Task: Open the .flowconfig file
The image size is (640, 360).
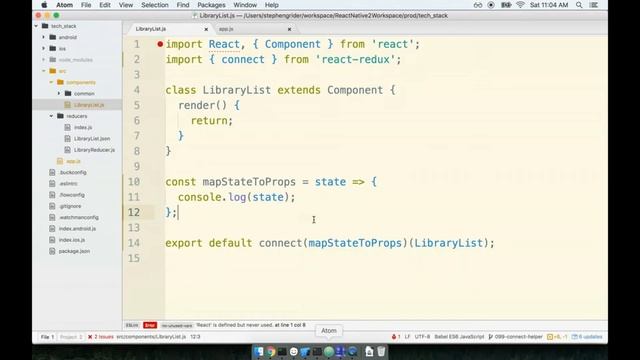Action: [72, 195]
